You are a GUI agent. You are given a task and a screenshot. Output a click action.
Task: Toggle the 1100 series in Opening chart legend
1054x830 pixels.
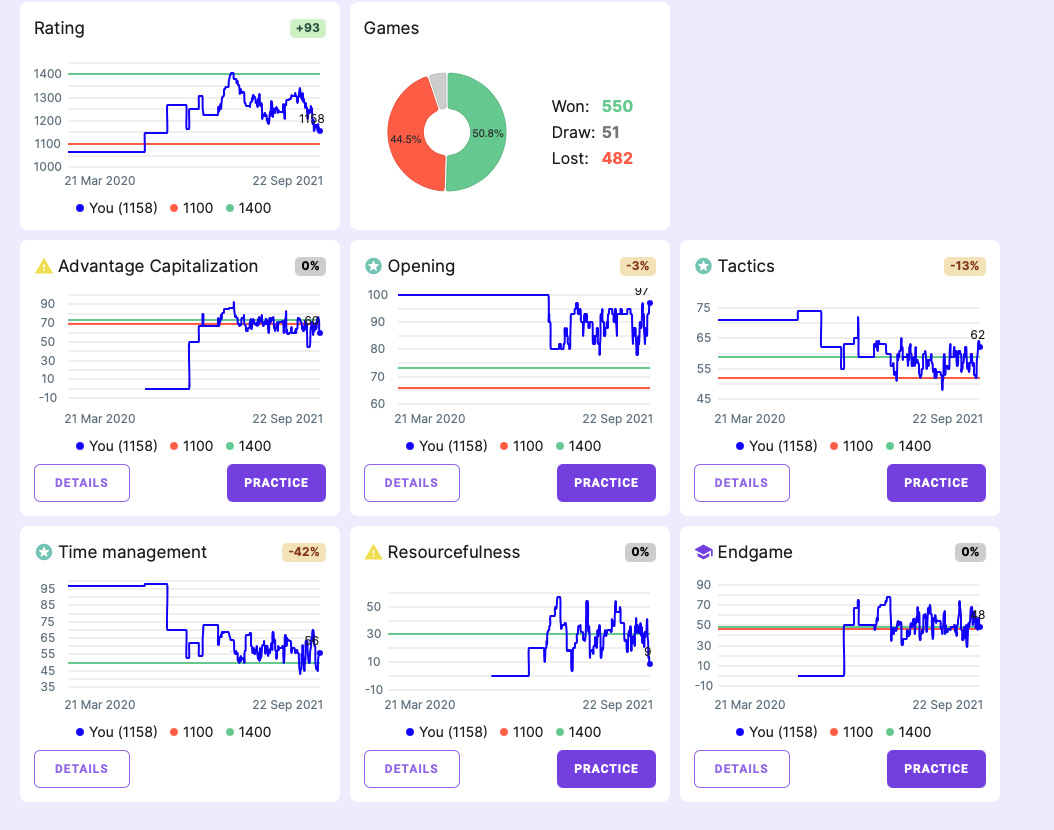pyautogui.click(x=521, y=446)
